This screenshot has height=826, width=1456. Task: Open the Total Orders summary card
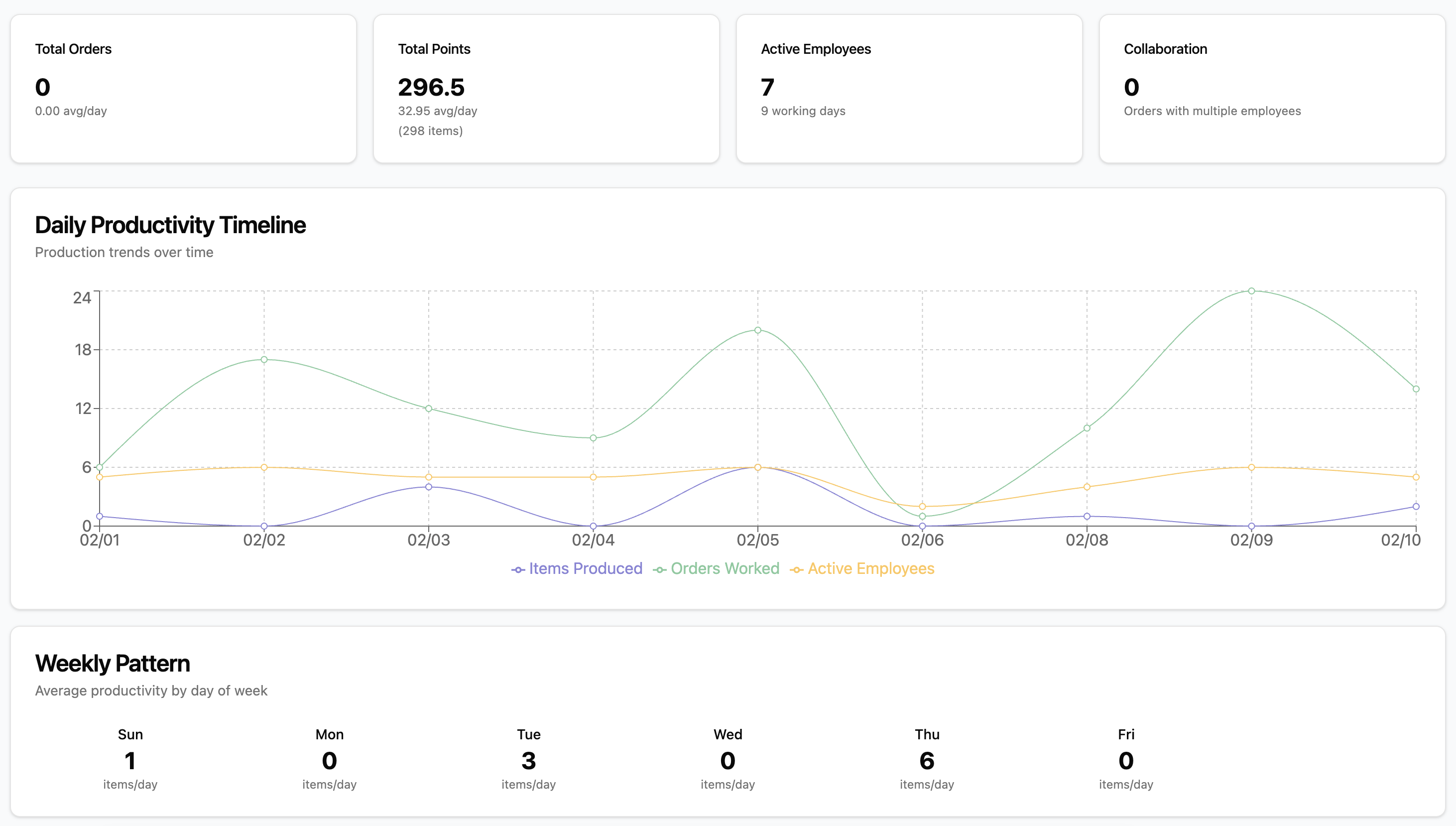[184, 89]
